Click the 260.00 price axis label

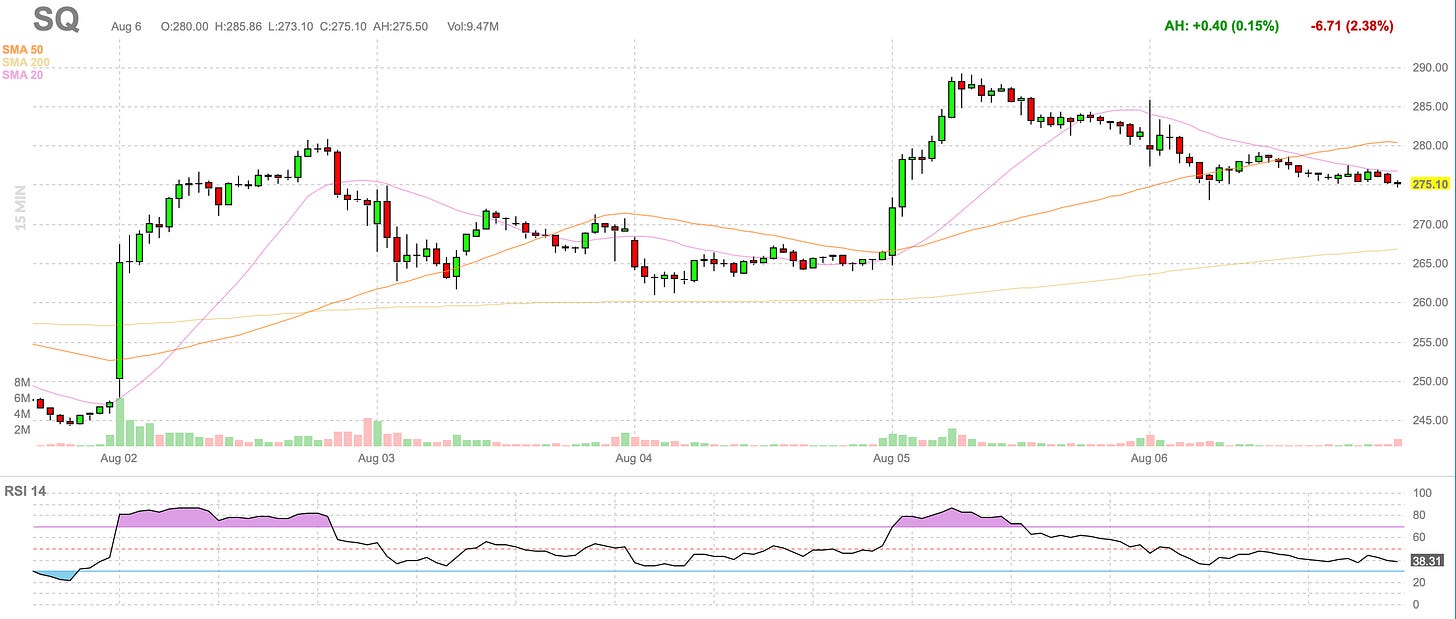click(1430, 302)
